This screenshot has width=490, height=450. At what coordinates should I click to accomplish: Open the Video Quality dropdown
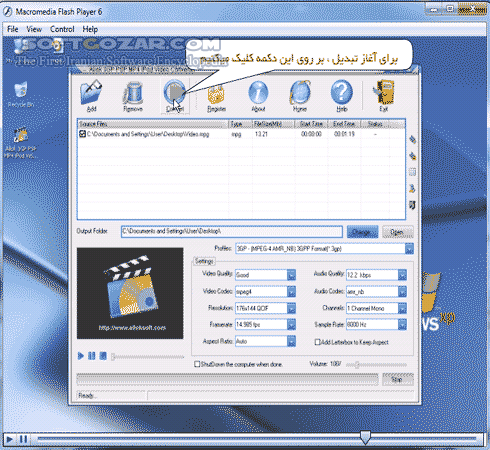point(291,275)
